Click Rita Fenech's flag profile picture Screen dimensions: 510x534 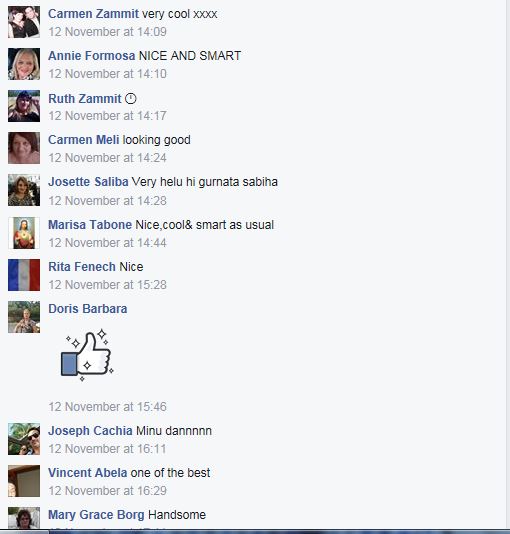tap(24, 275)
